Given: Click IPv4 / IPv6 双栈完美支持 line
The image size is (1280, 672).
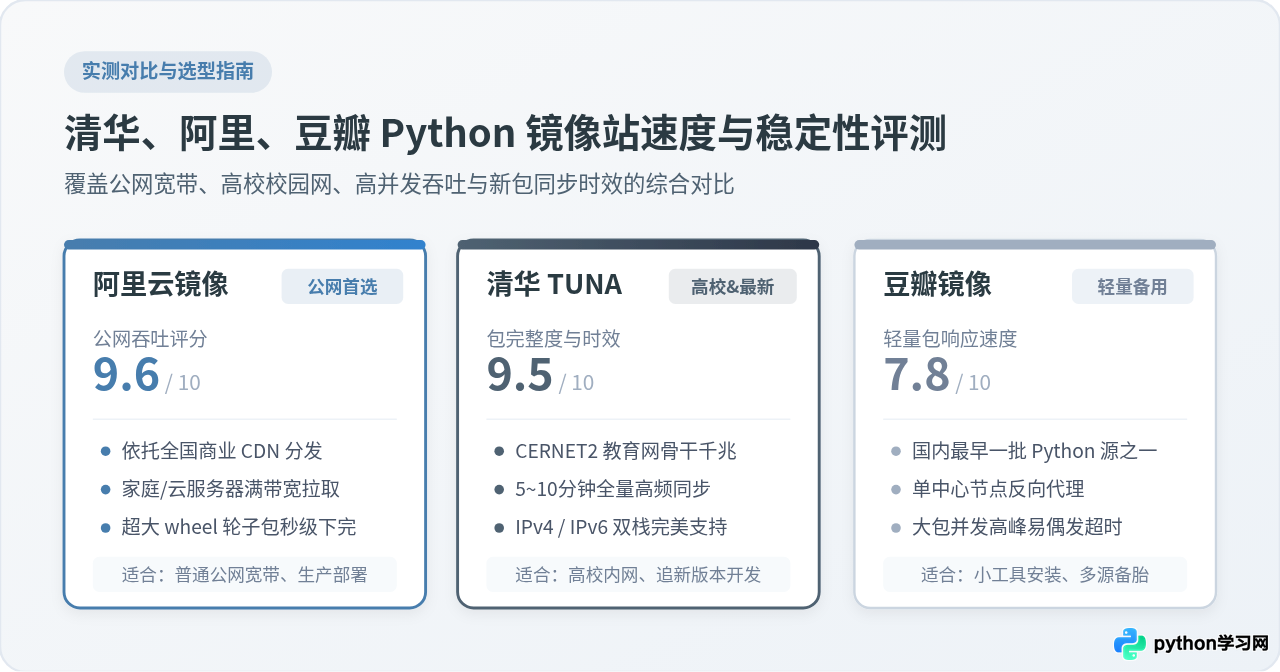Looking at the screenshot, I should tap(621, 527).
